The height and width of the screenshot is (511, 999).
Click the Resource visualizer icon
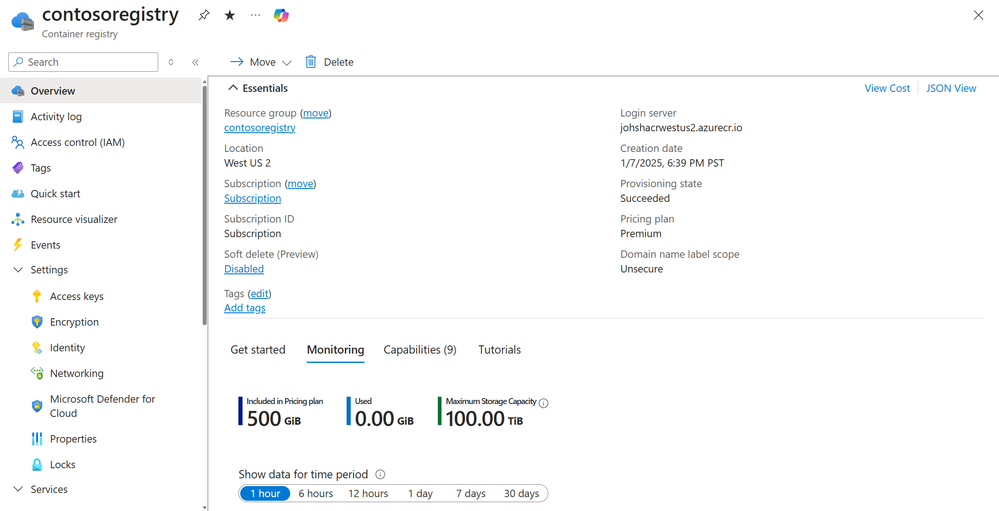[x=18, y=219]
